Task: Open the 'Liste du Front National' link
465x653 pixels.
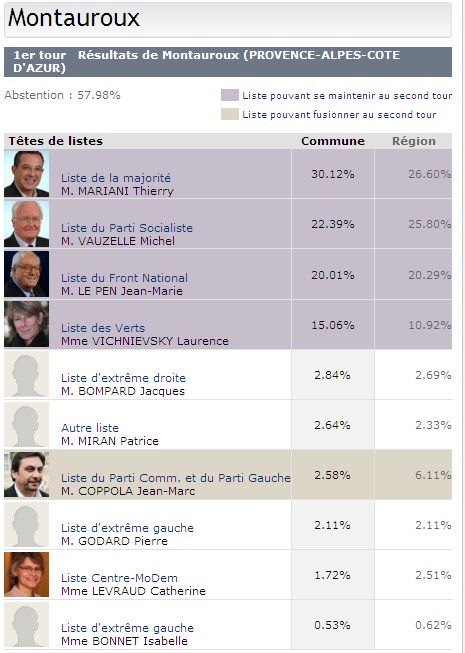Action: point(124,278)
